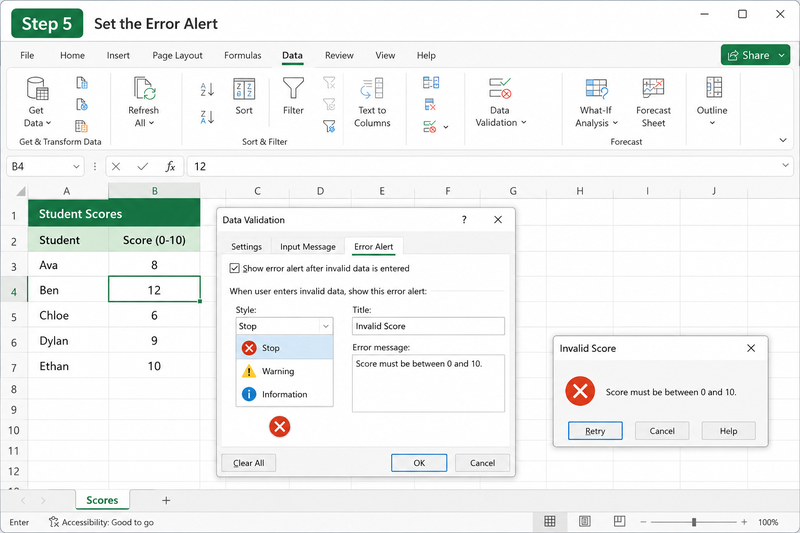Click the Outline icon
Viewport: 800px width, 533px height.
click(713, 88)
